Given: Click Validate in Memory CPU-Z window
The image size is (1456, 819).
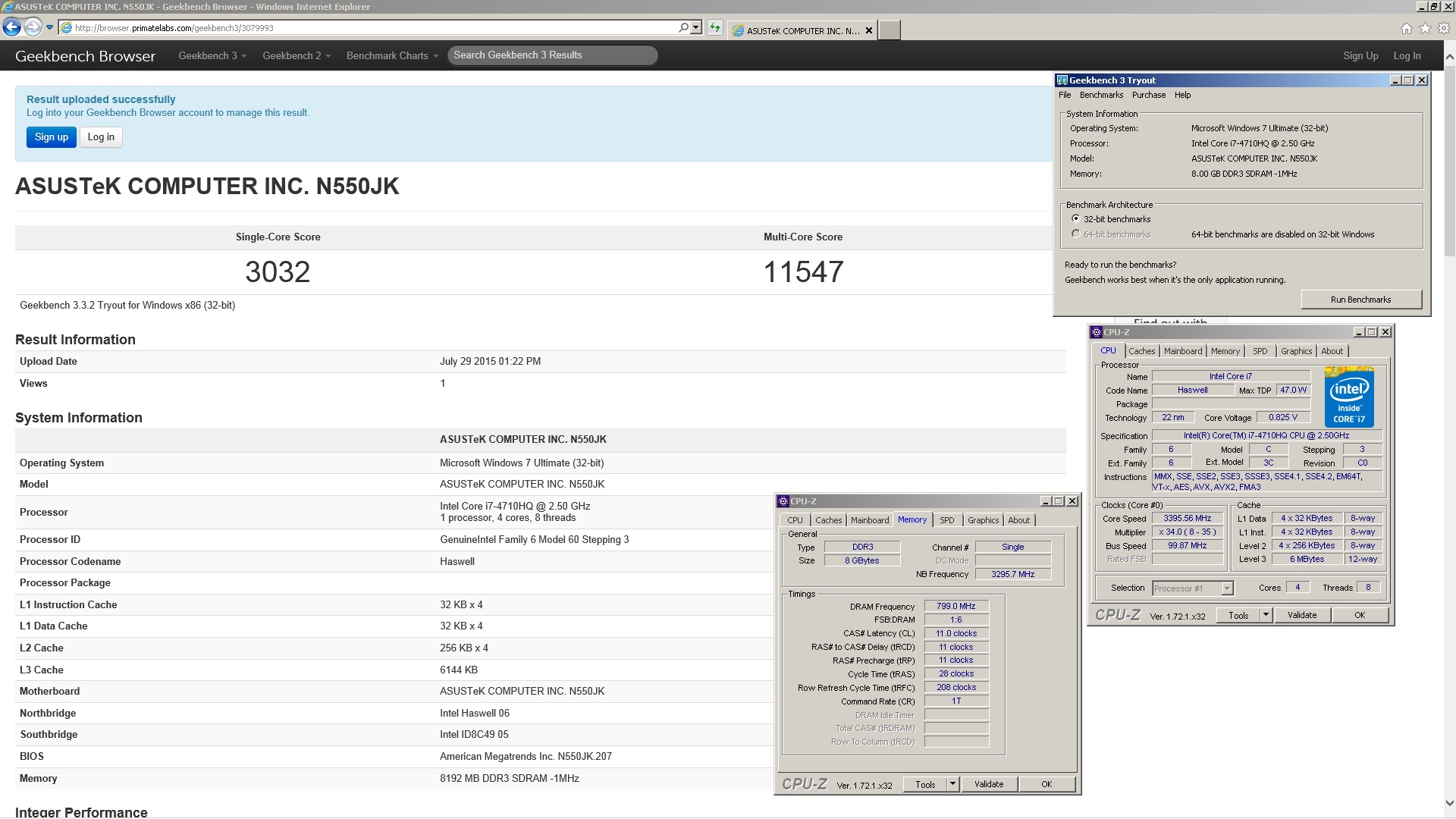Looking at the screenshot, I should click(x=989, y=785).
